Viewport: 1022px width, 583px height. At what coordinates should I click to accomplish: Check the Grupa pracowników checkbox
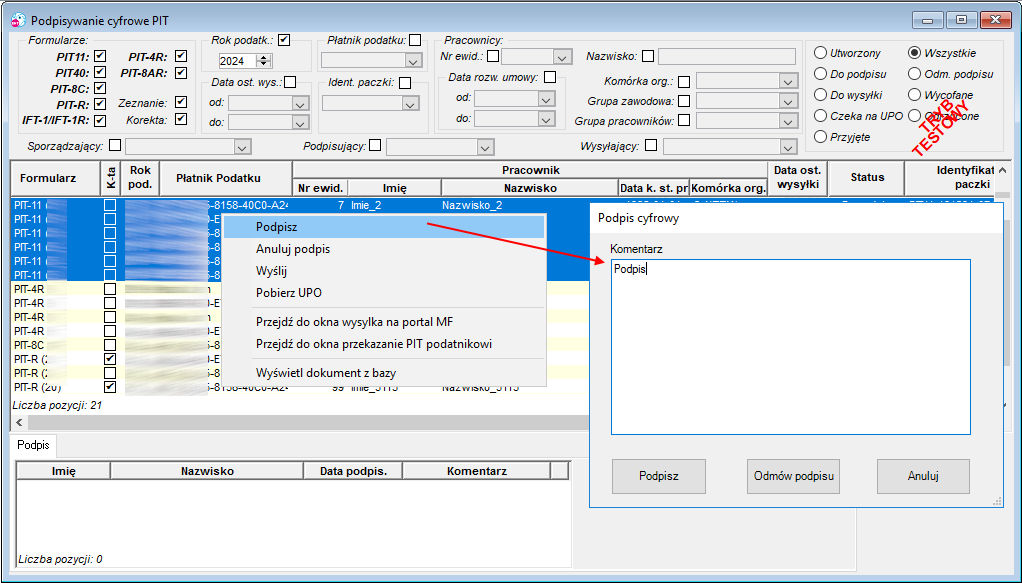click(684, 120)
